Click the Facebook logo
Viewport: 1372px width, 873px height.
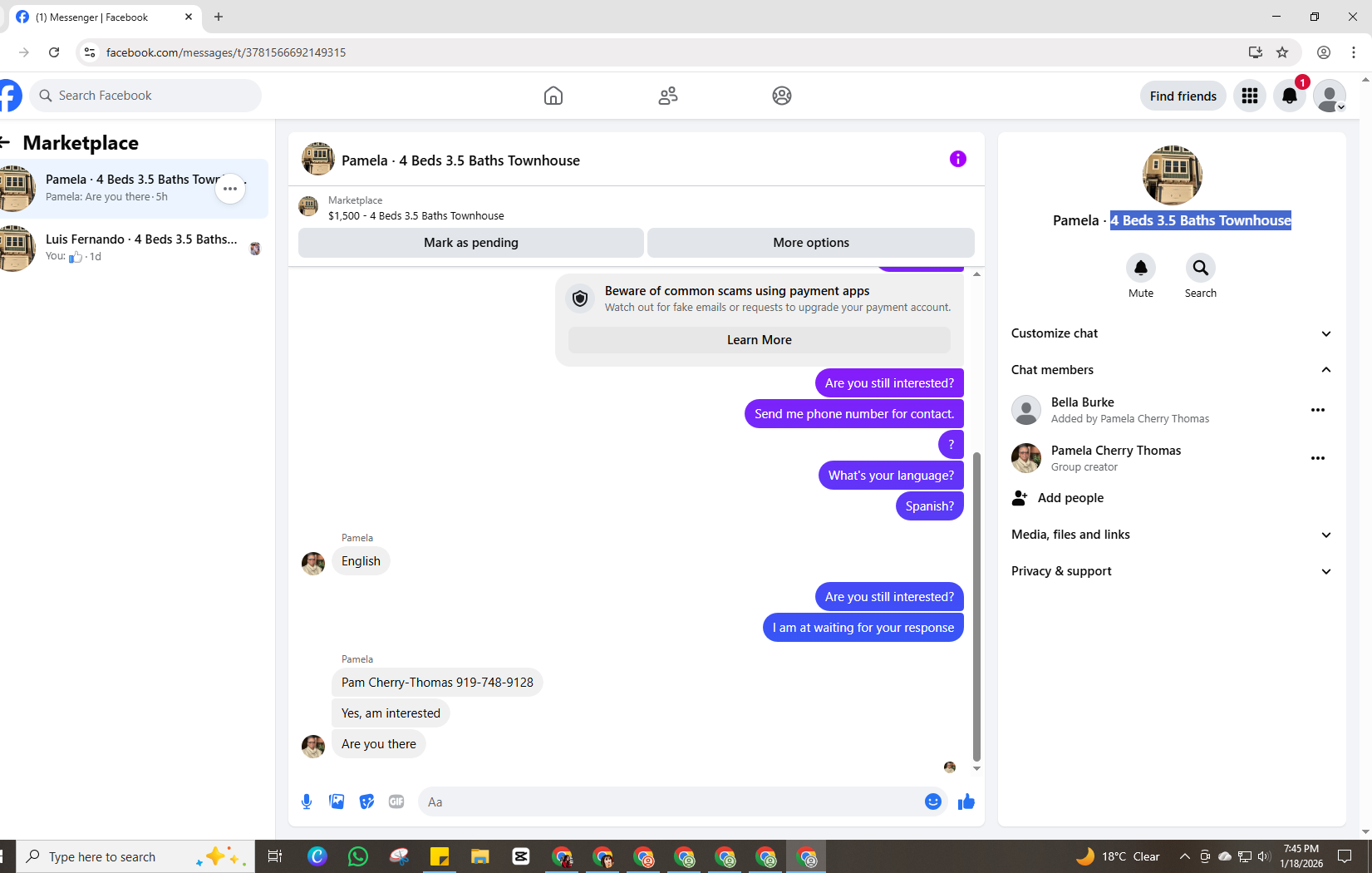10,96
